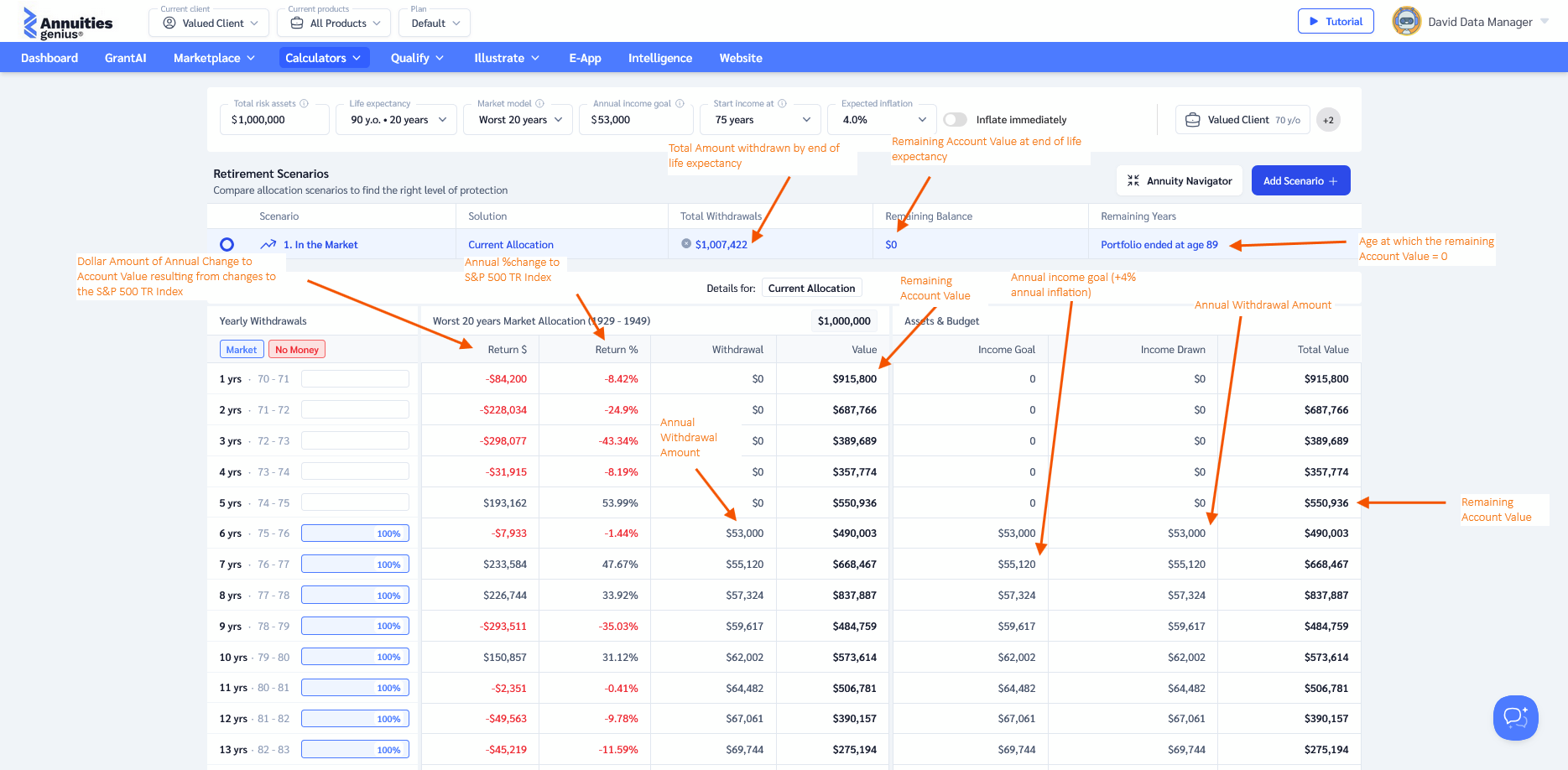Click the Add Scenario button
1568x770 pixels.
1300,180
